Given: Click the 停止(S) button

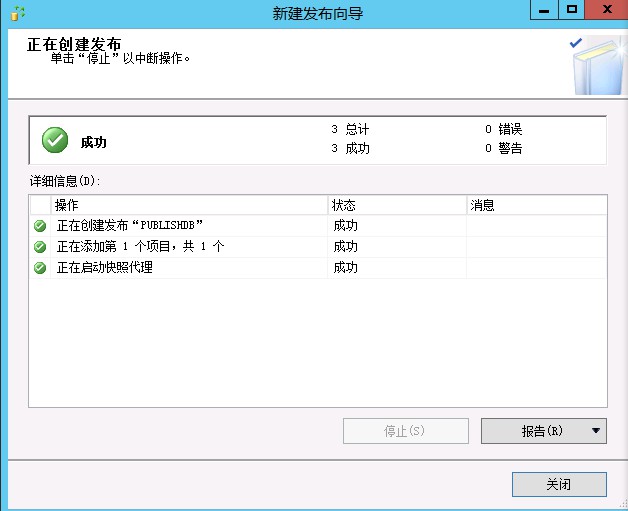Looking at the screenshot, I should pyautogui.click(x=405, y=431).
